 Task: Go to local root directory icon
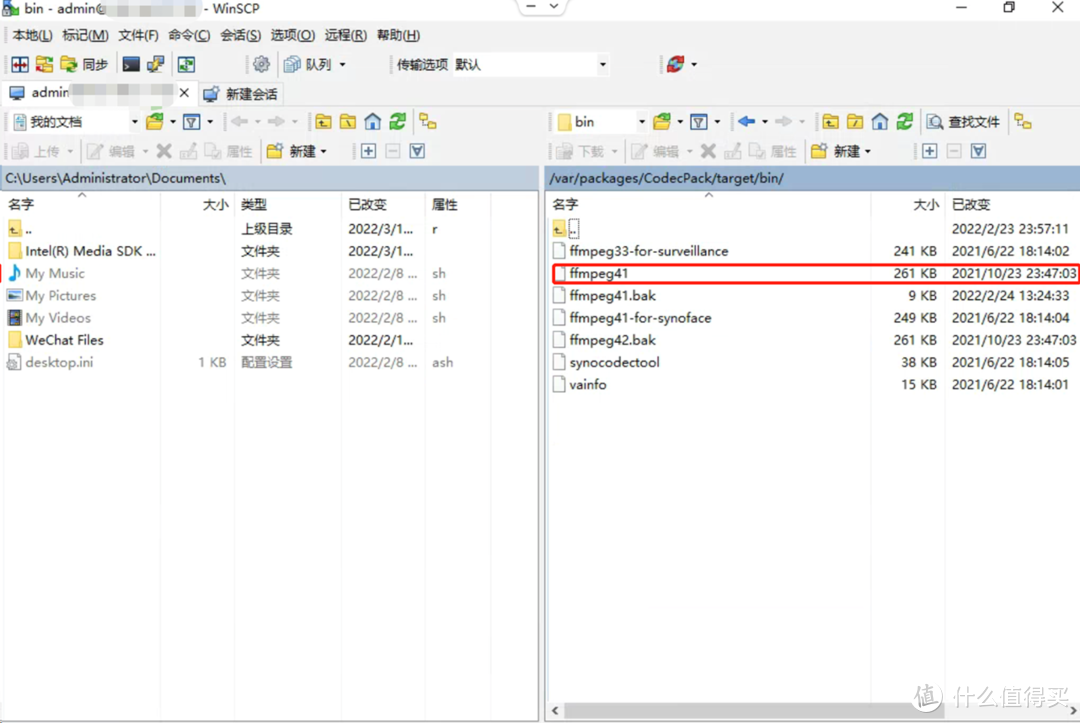click(348, 122)
